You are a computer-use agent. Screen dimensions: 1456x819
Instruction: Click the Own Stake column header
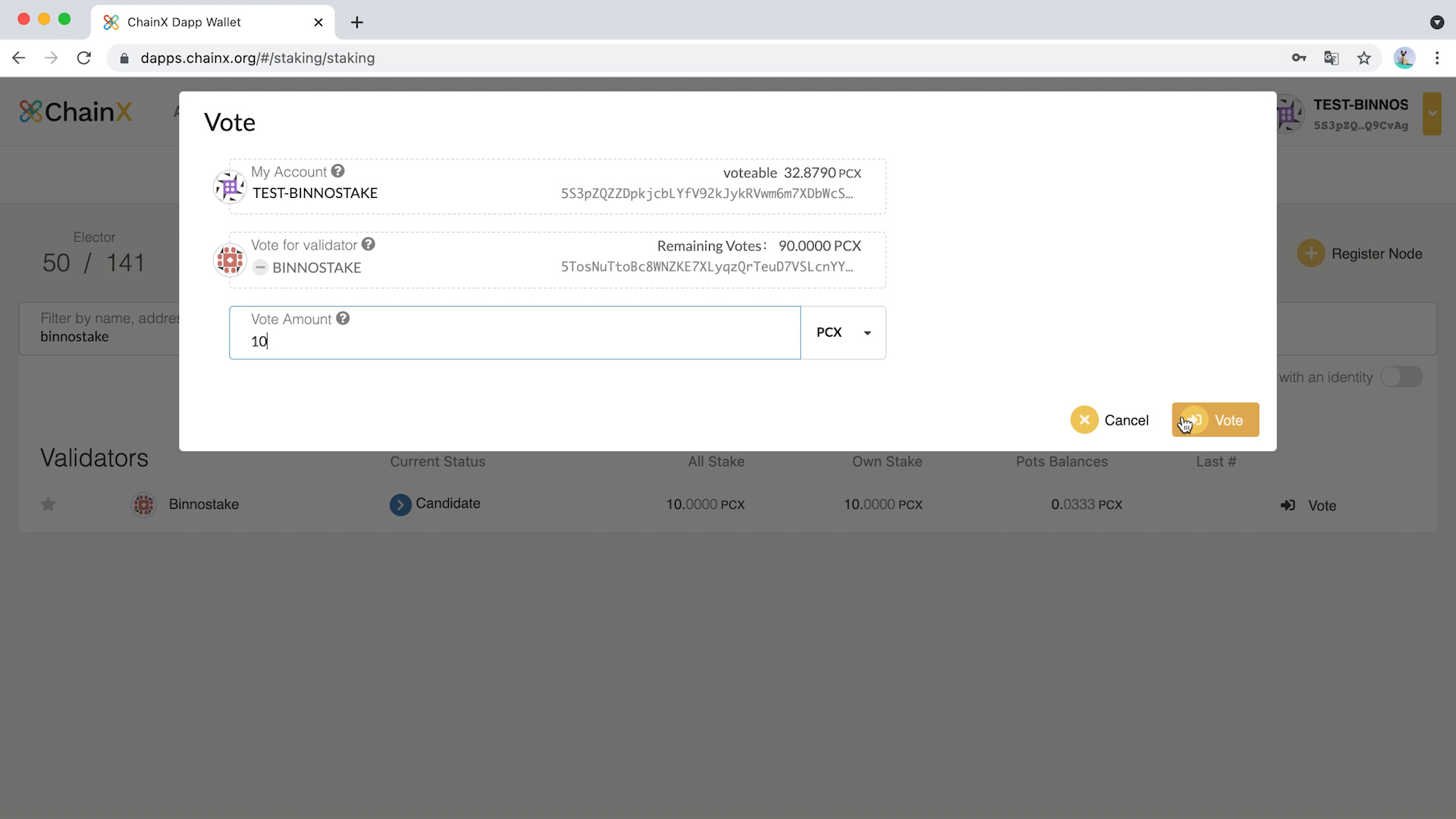click(x=886, y=461)
